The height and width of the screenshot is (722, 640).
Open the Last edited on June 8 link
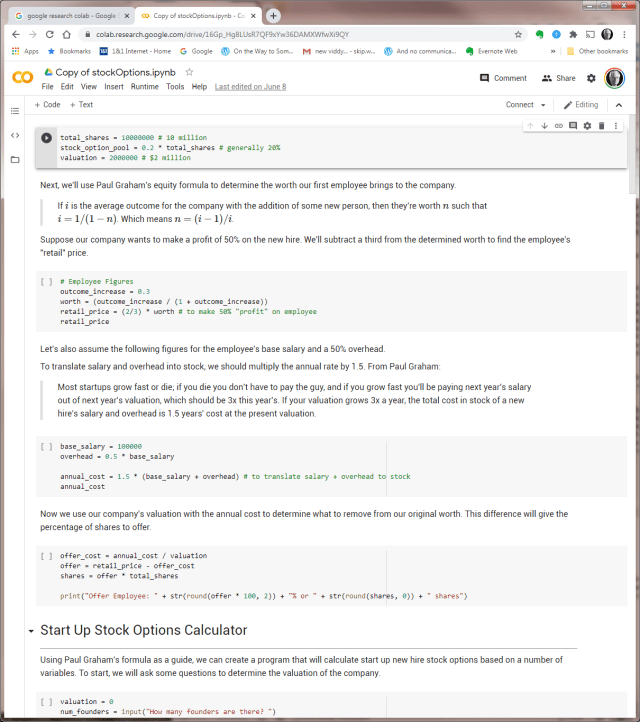tap(250, 87)
